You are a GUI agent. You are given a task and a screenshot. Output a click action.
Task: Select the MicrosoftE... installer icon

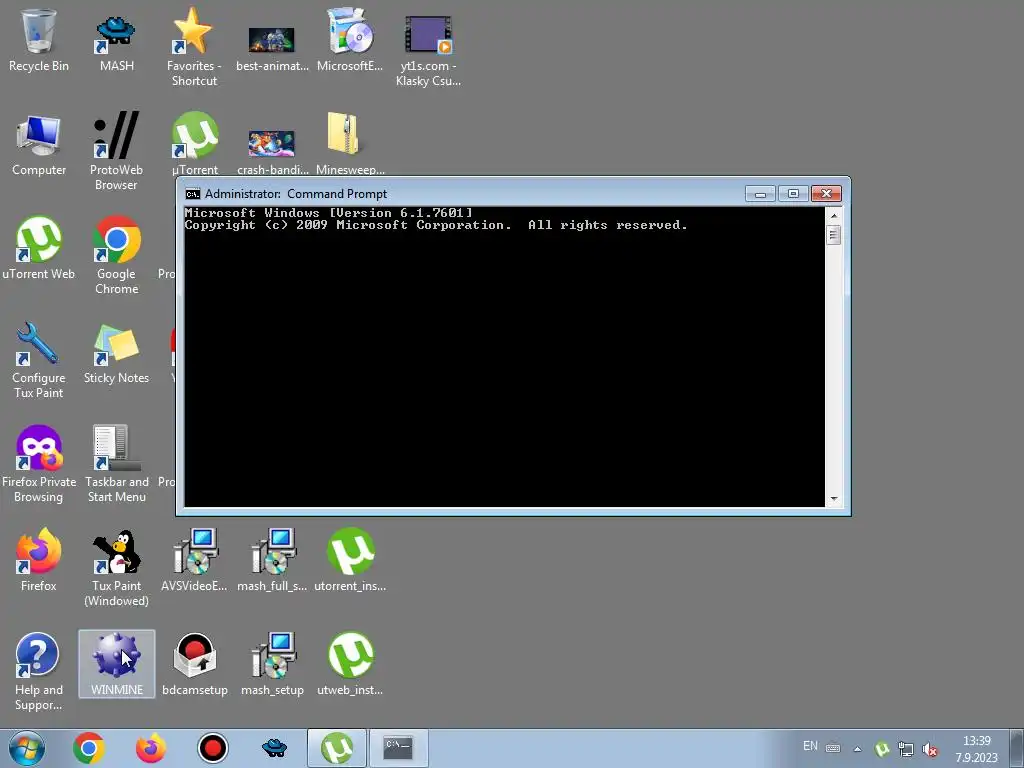[349, 40]
